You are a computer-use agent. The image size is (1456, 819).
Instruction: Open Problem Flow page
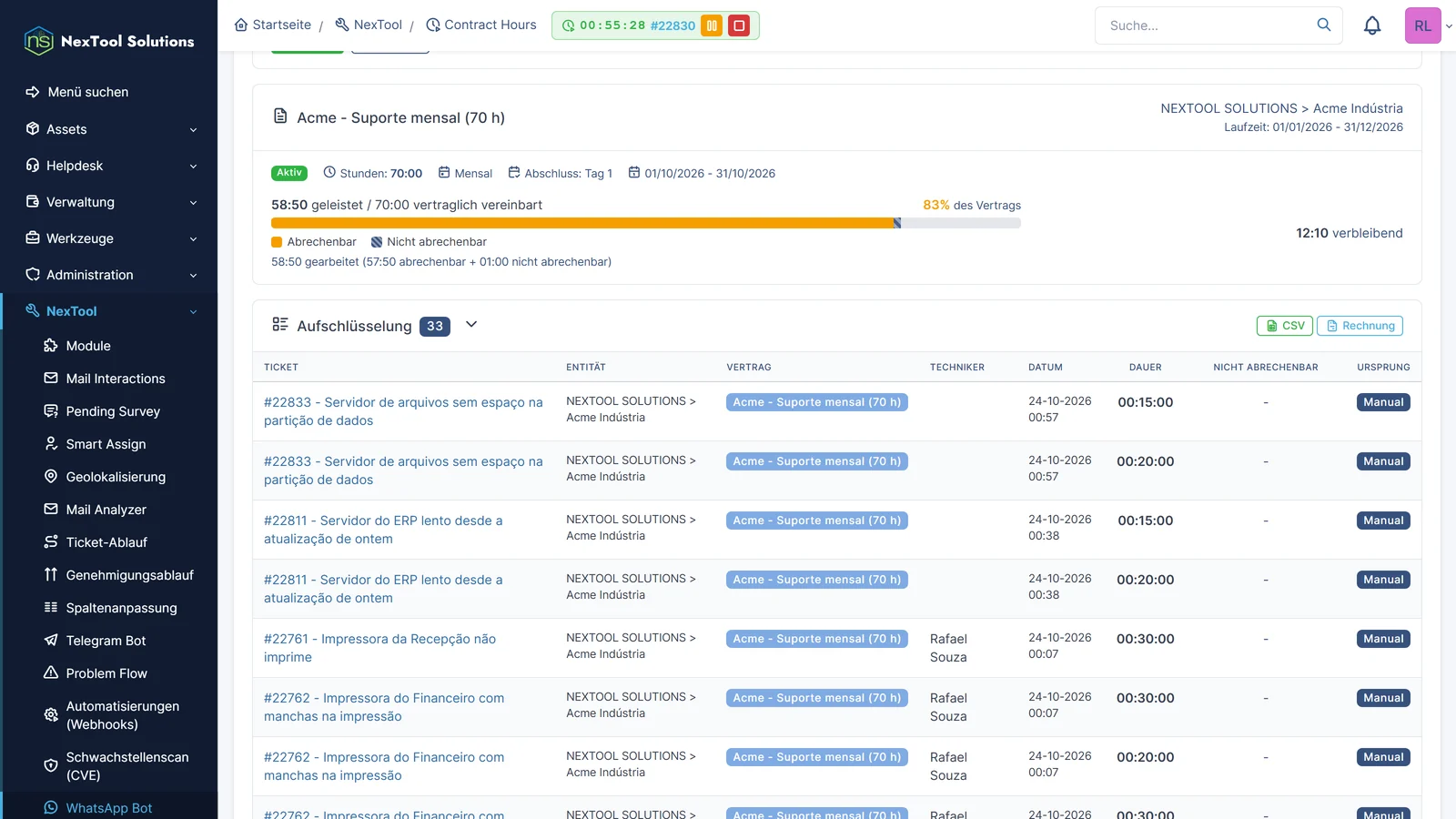(106, 673)
